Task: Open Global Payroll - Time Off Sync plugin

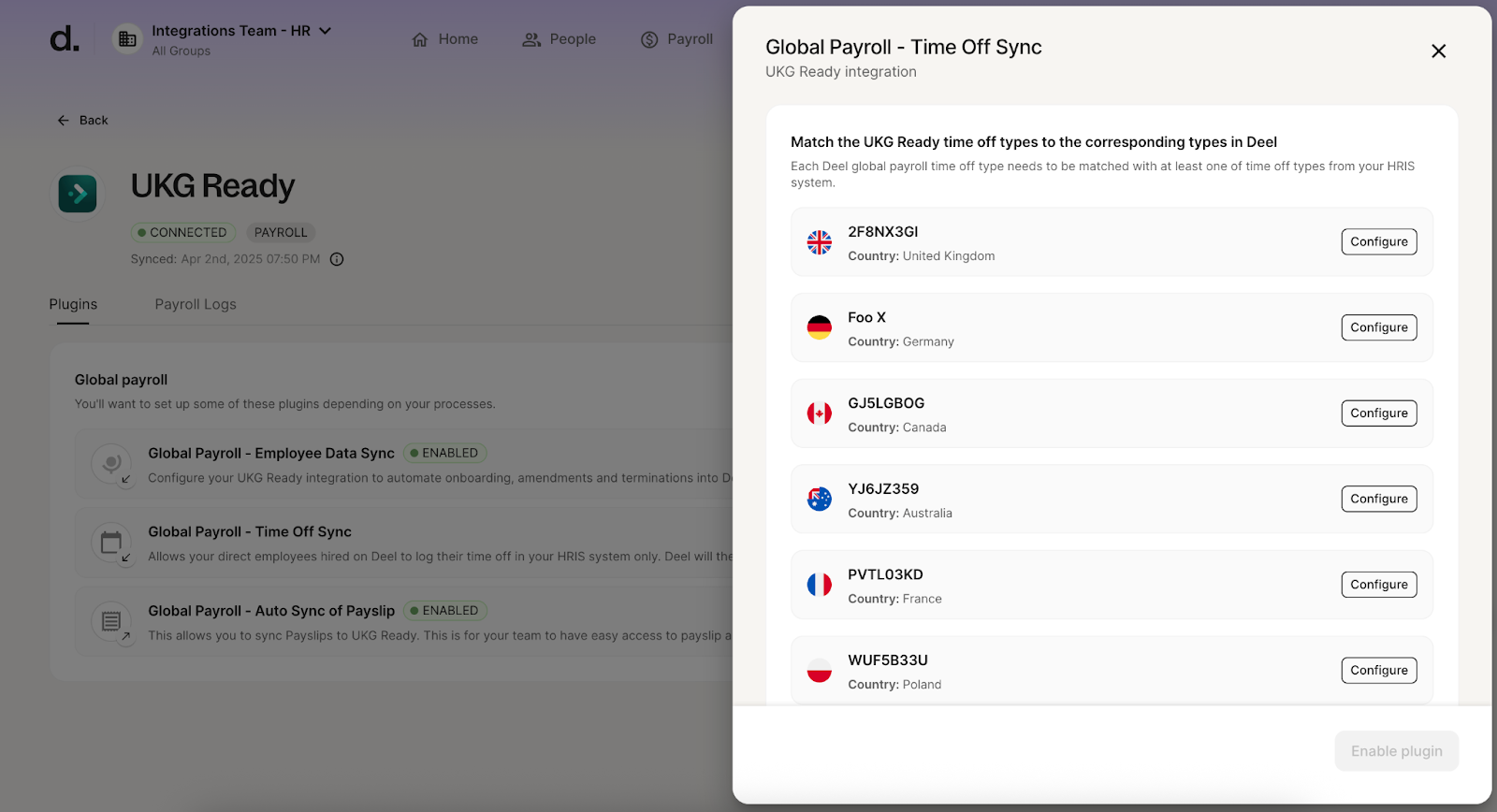Action: click(x=250, y=531)
